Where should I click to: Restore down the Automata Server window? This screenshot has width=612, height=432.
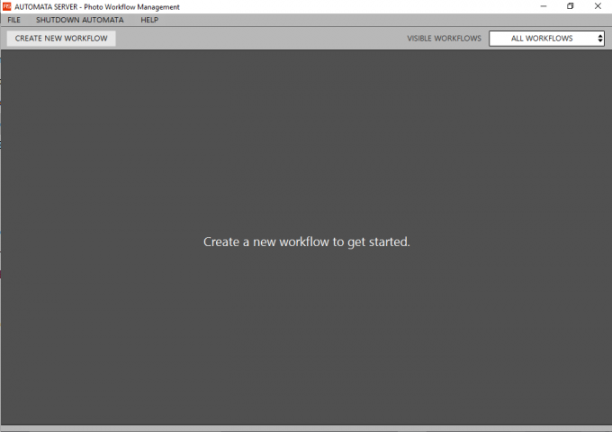point(570,6)
